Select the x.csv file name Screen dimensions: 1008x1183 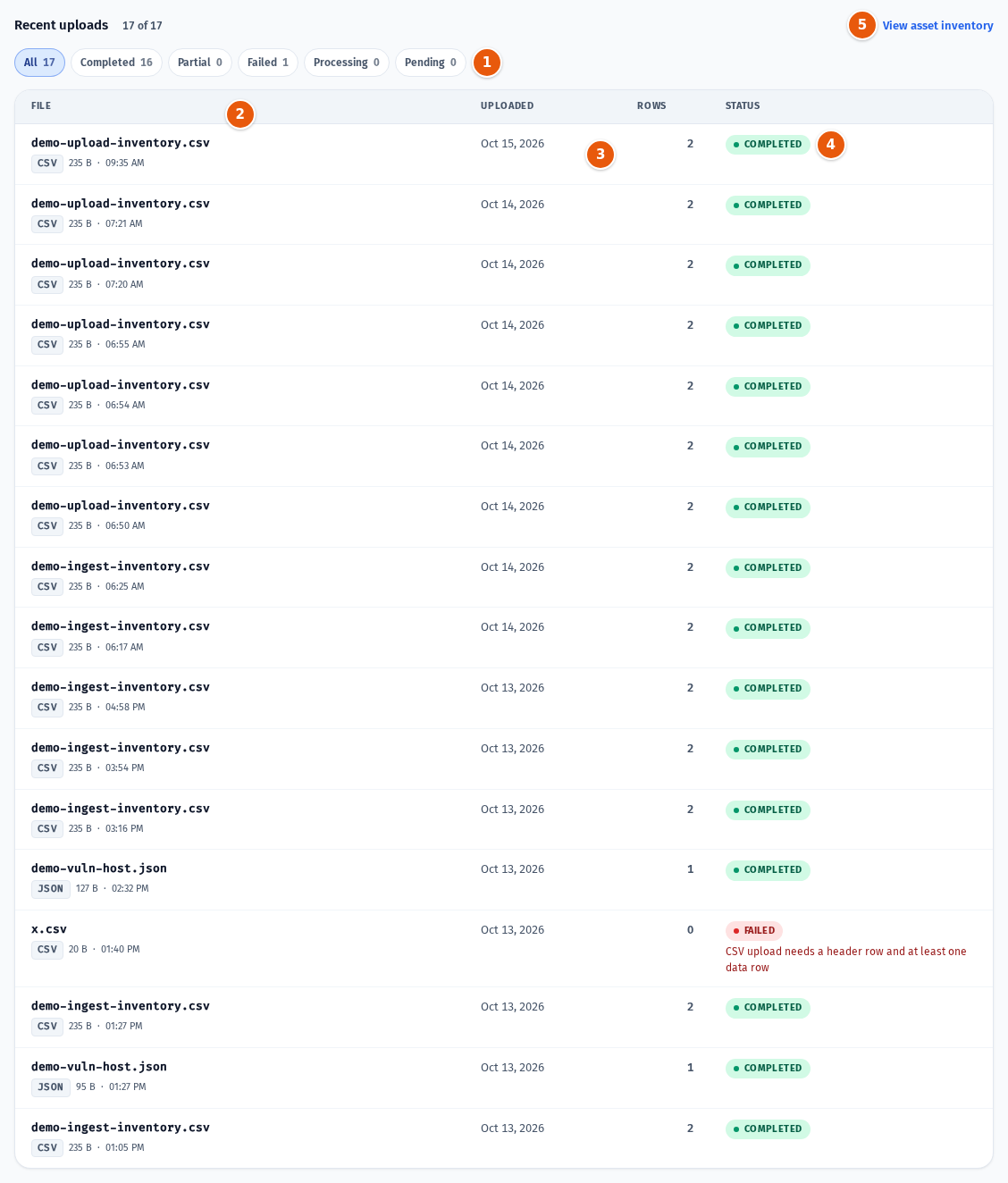coord(49,929)
